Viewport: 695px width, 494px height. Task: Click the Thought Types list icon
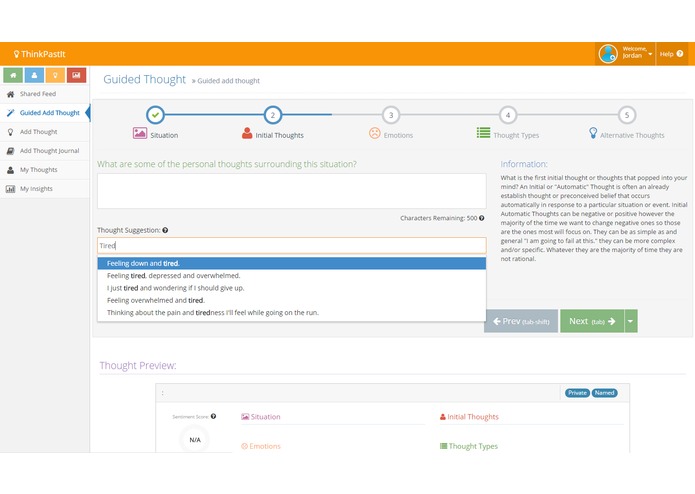[x=484, y=133]
